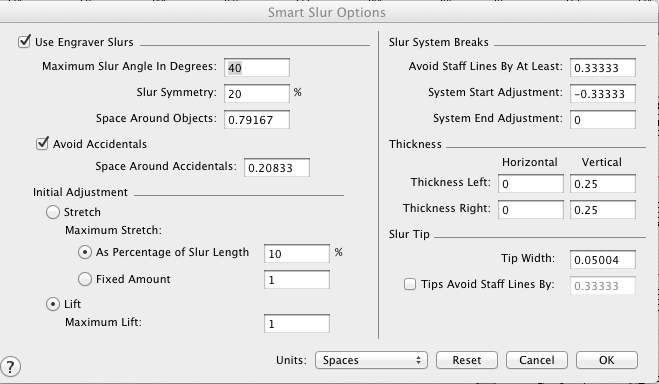Click the Tip Width field
Screen dimensions: 659x384
click(603, 260)
